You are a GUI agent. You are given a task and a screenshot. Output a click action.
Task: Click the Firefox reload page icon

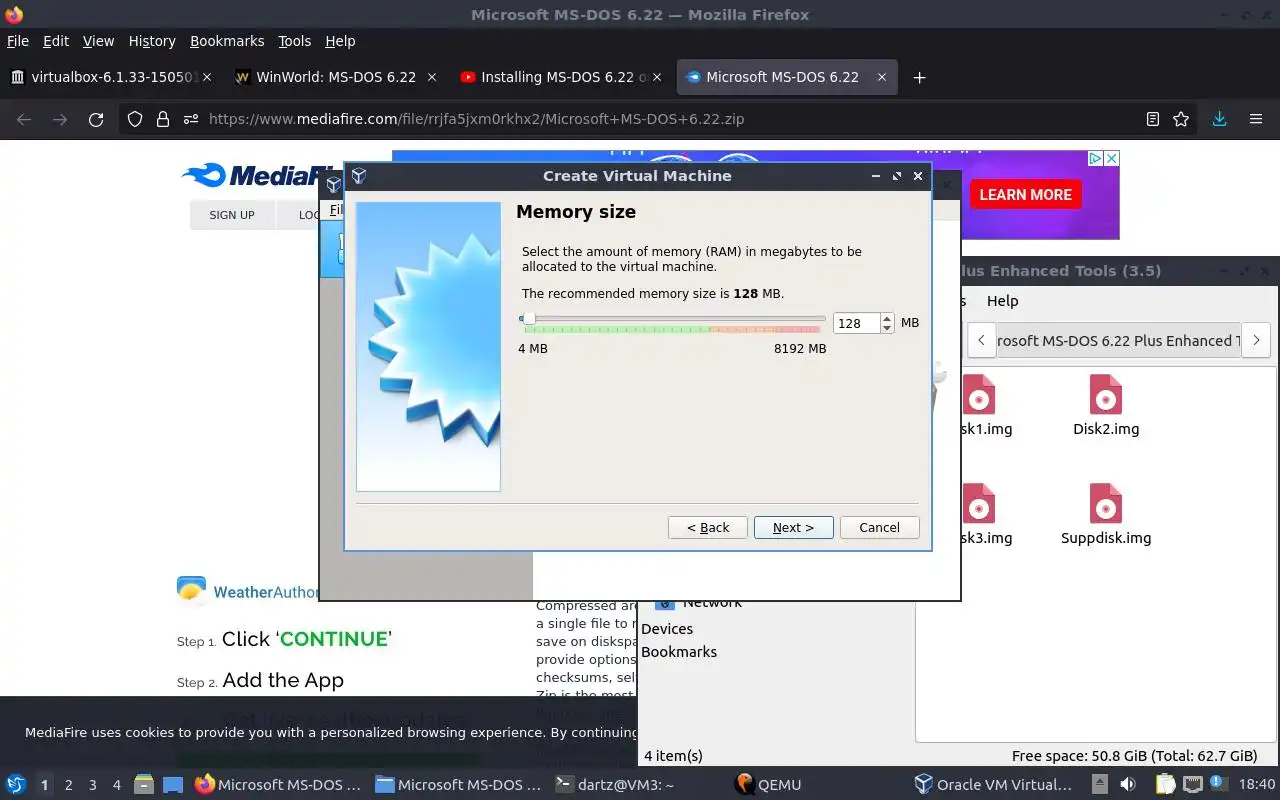tap(96, 119)
